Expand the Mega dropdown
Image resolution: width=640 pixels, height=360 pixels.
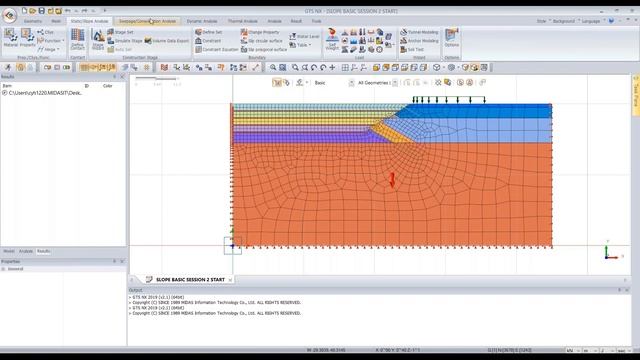(49, 49)
